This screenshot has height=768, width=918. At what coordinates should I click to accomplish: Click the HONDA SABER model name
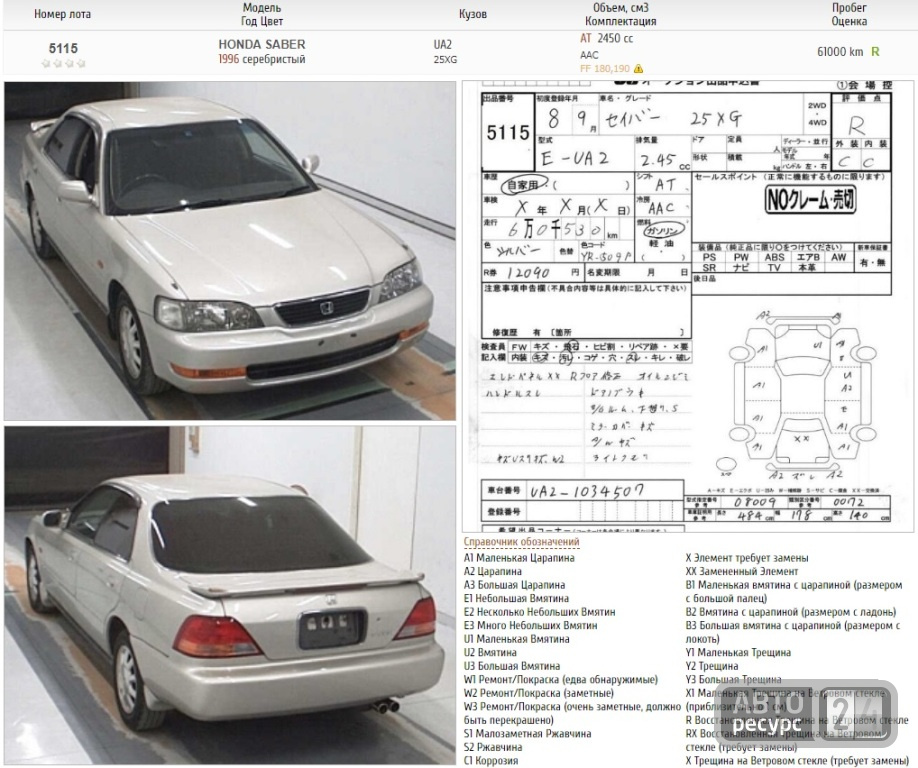tap(262, 44)
